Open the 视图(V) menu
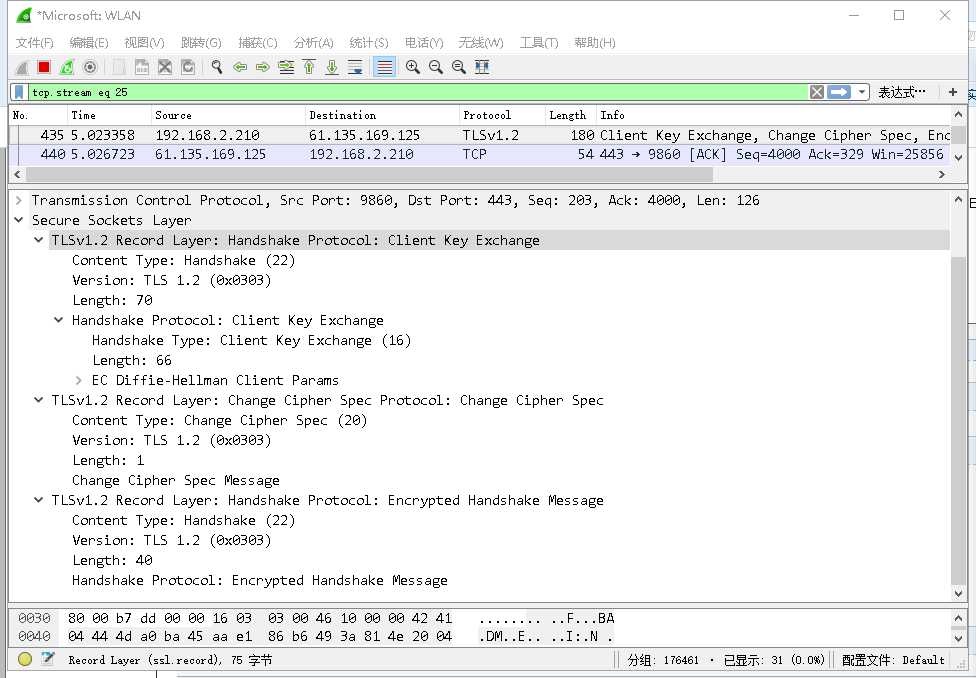The width and height of the screenshot is (976, 678). [x=144, y=42]
